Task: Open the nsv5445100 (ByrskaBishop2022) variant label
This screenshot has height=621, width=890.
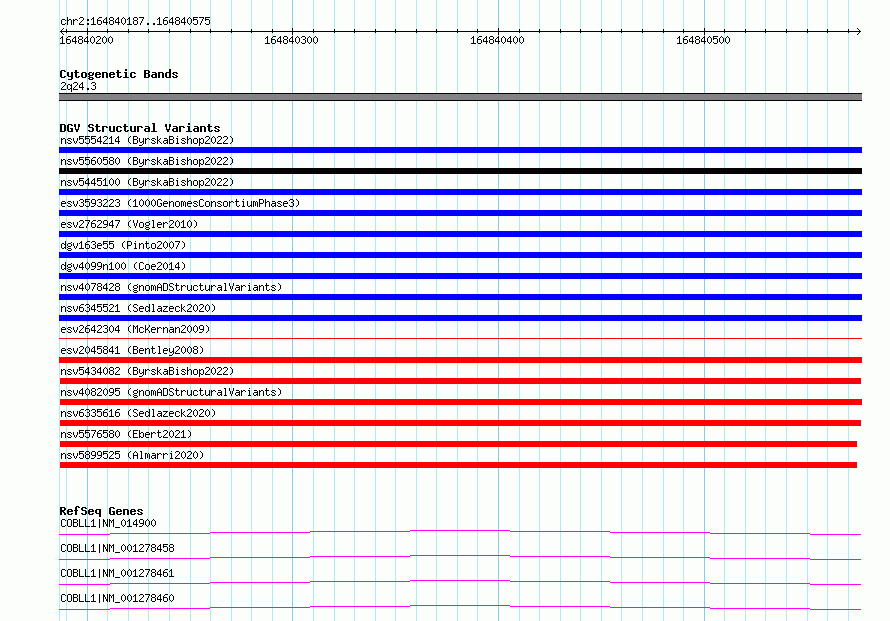Action: tap(147, 182)
